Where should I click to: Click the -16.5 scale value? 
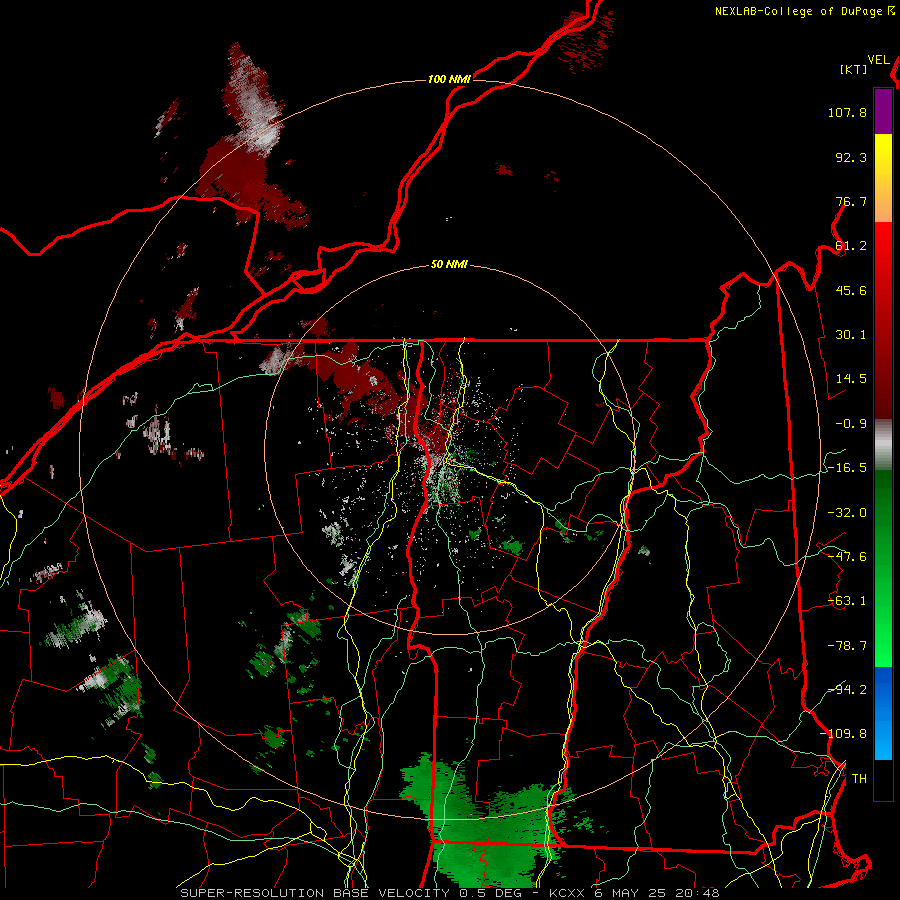click(847, 468)
